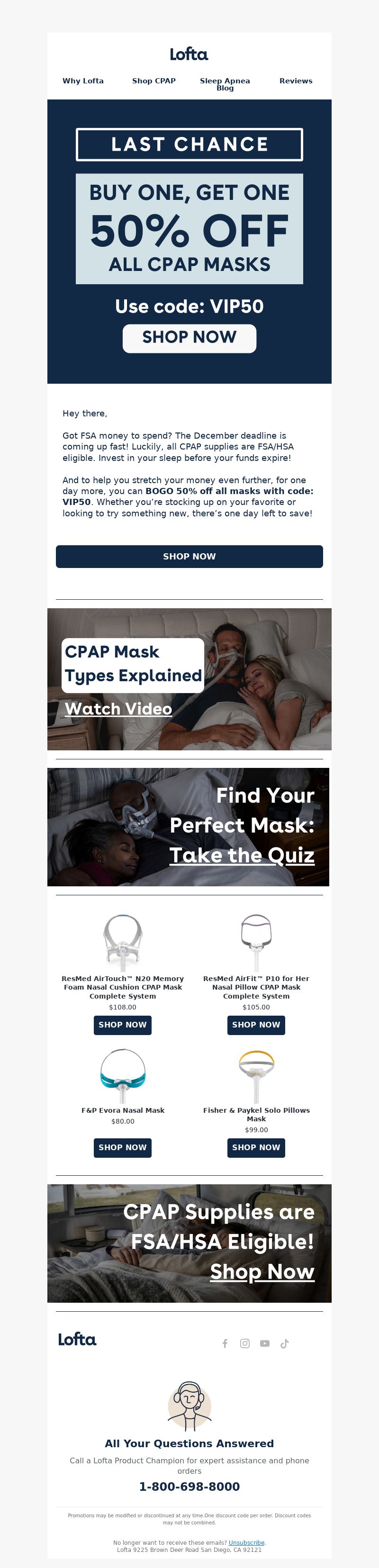Go to Sleep Apnea Blog
The width and height of the screenshot is (379, 1568).
click(225, 84)
